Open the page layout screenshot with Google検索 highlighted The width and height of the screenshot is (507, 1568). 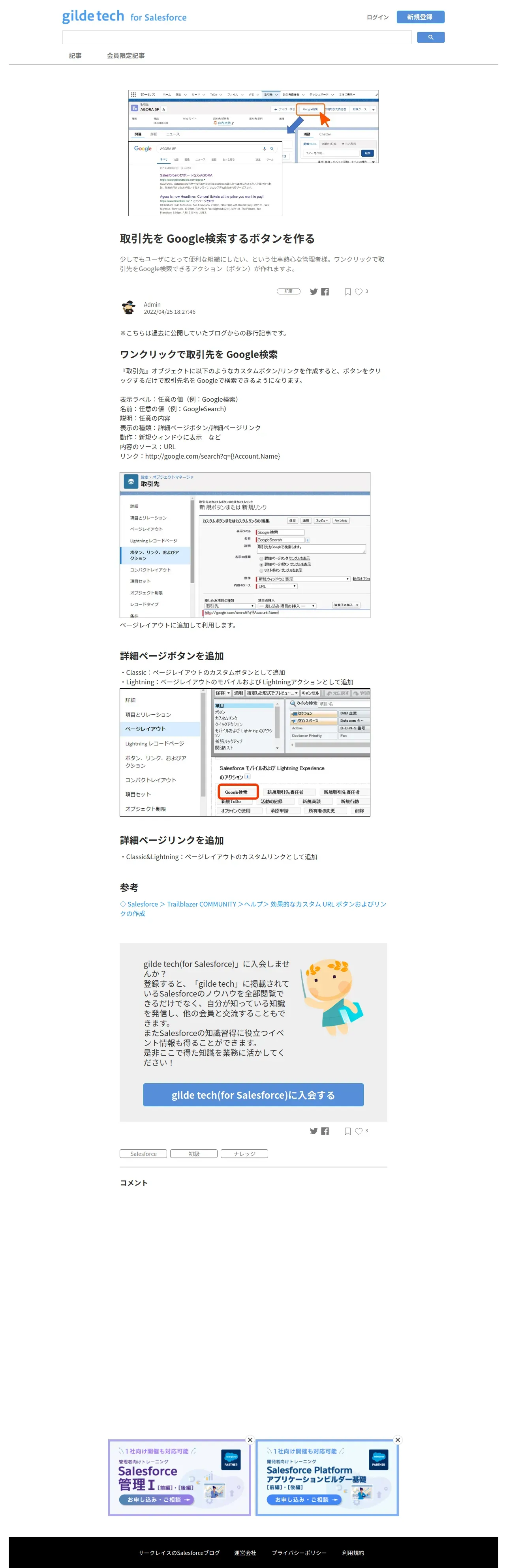click(245, 752)
